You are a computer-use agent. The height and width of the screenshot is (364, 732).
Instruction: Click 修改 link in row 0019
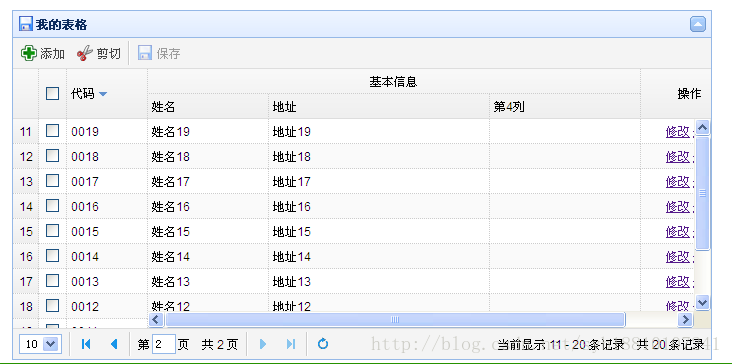(x=678, y=132)
